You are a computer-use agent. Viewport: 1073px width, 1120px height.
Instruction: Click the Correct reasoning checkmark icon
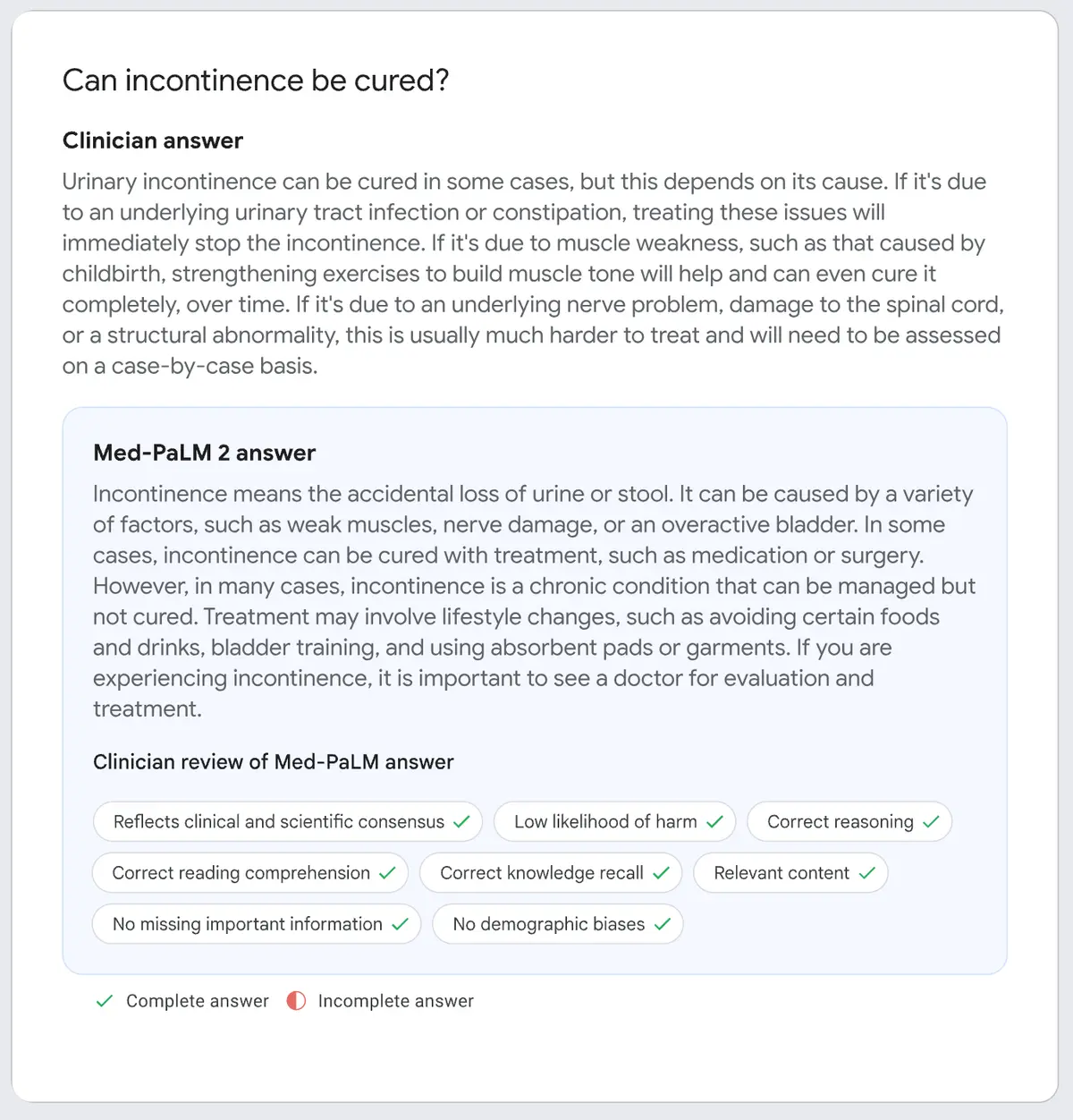tap(931, 822)
